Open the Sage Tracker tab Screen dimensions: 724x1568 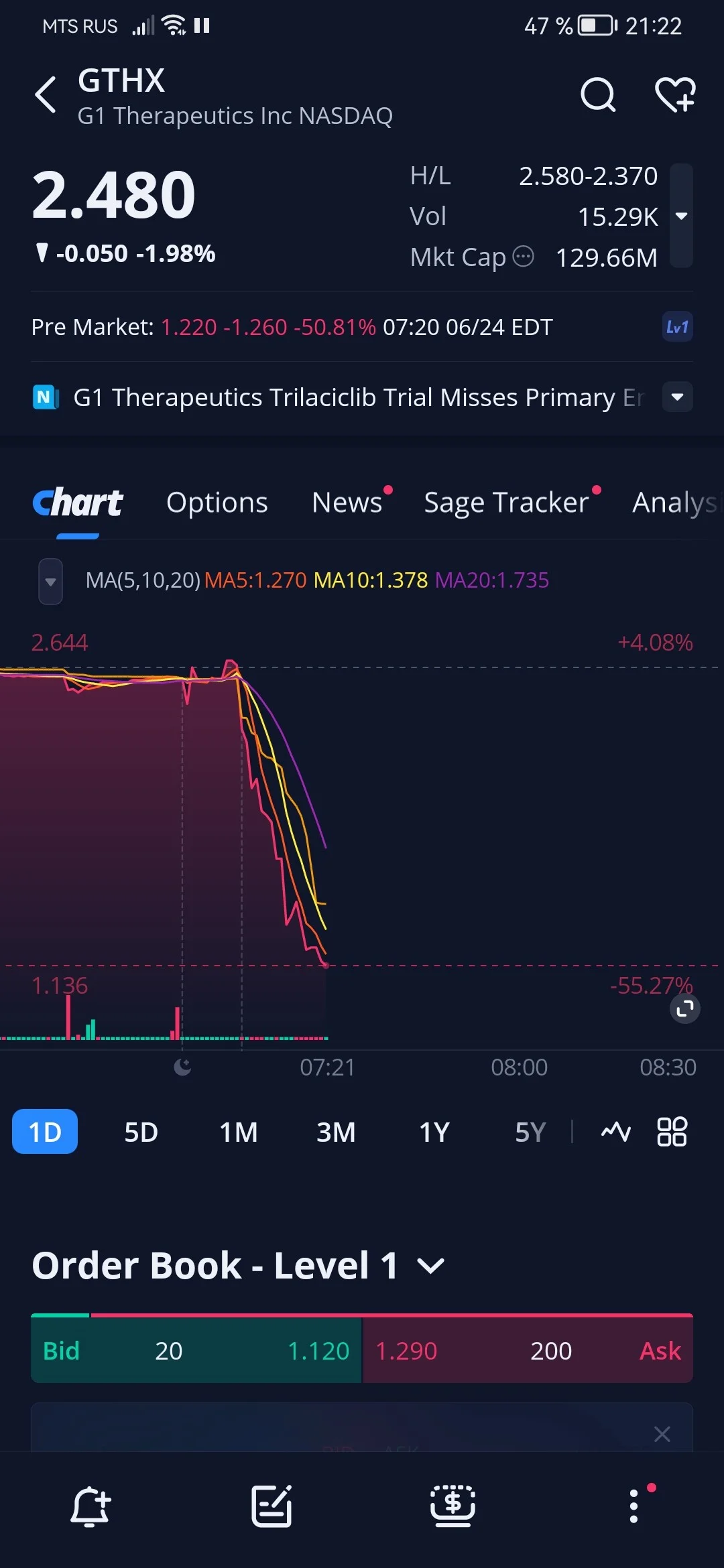pyautogui.click(x=507, y=503)
